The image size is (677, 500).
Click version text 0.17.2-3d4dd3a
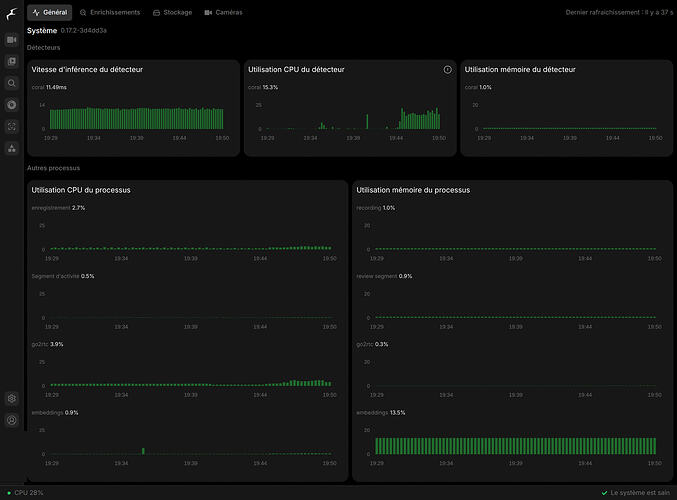83,31
